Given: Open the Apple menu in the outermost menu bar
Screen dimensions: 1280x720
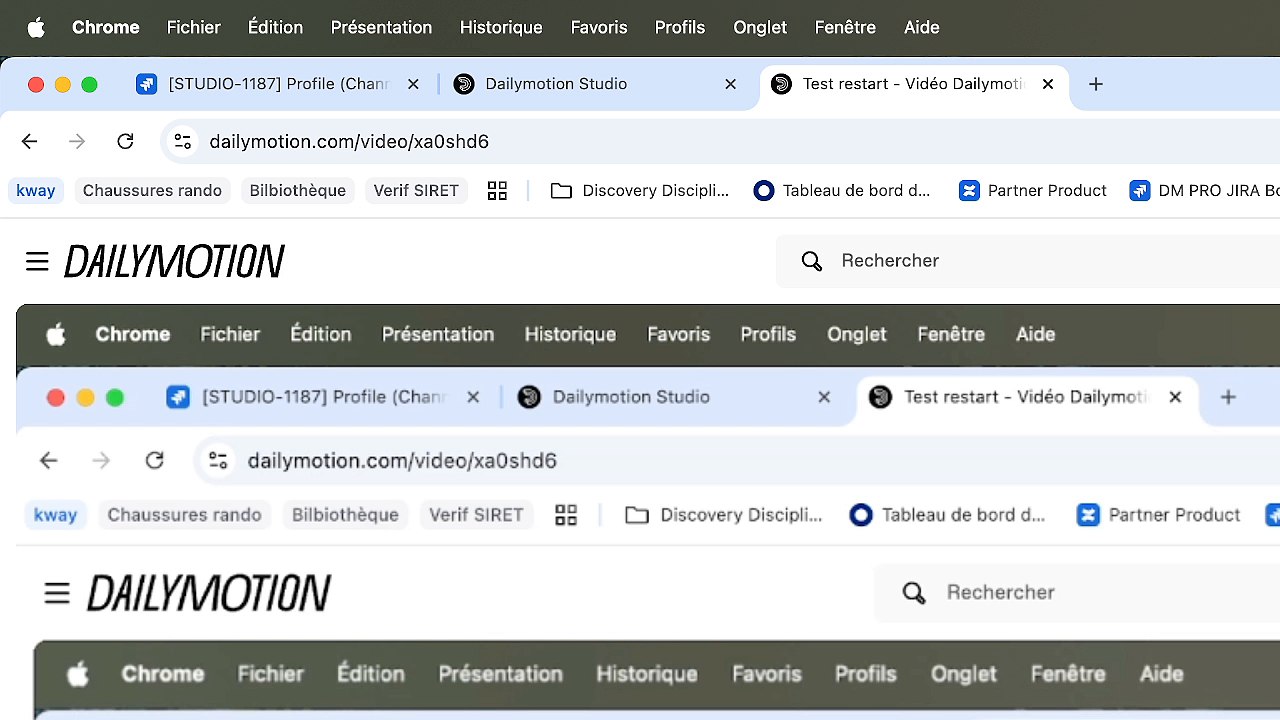Looking at the screenshot, I should coord(36,28).
